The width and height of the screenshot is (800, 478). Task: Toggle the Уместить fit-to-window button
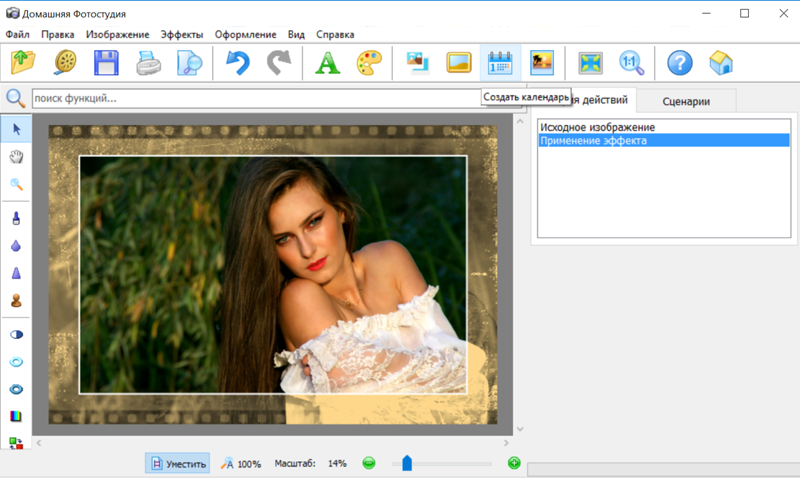pos(177,463)
